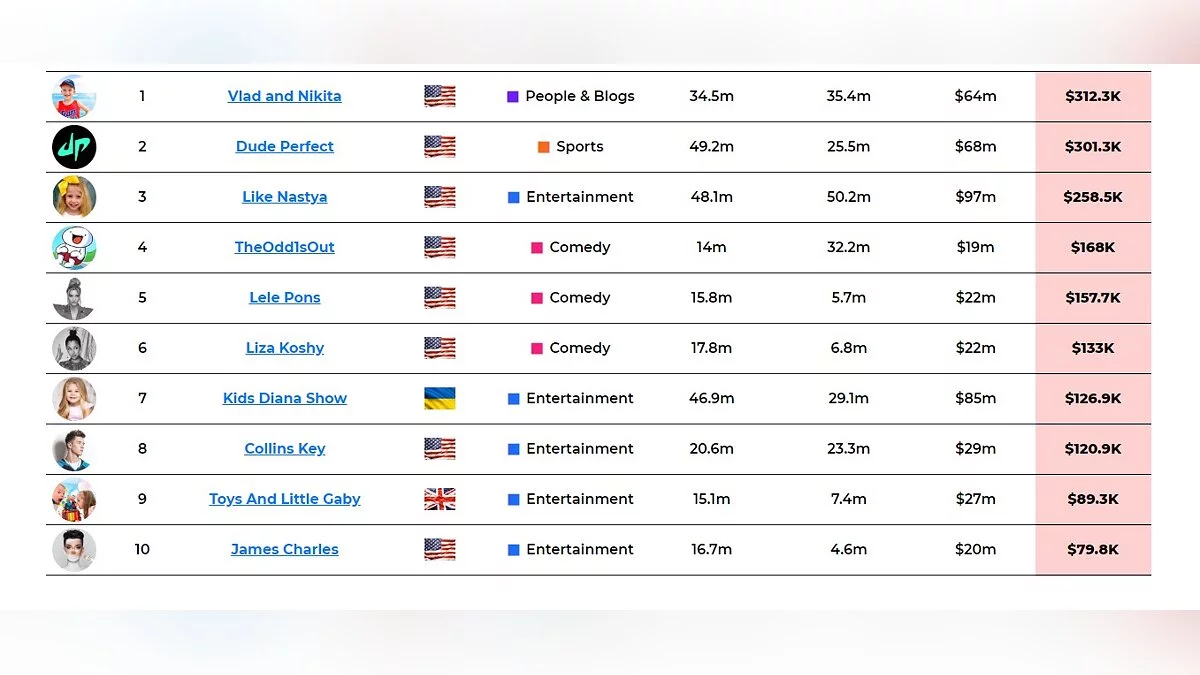Click the Like Nastya avatar thumbnail
This screenshot has height=675, width=1200.
coord(74,197)
